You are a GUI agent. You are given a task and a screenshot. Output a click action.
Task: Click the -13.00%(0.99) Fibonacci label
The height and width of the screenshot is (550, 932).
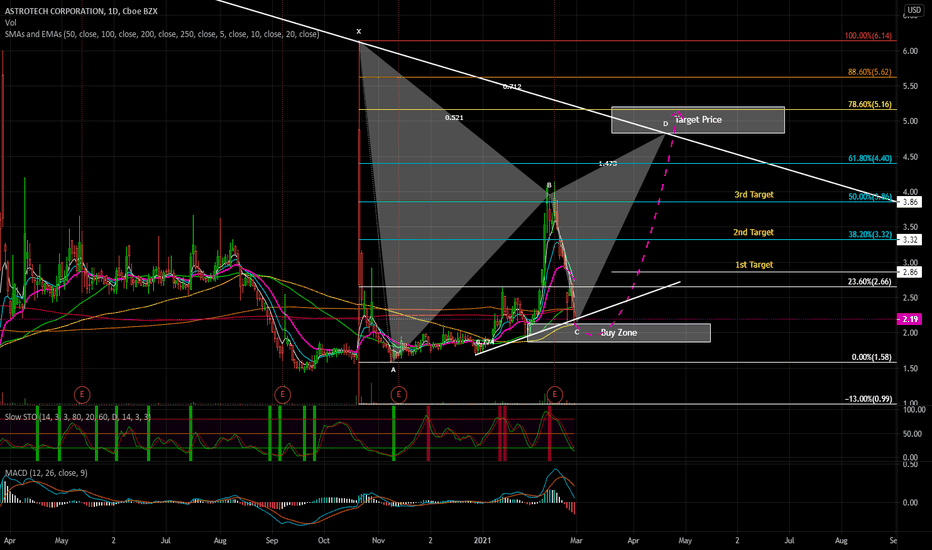pos(868,398)
